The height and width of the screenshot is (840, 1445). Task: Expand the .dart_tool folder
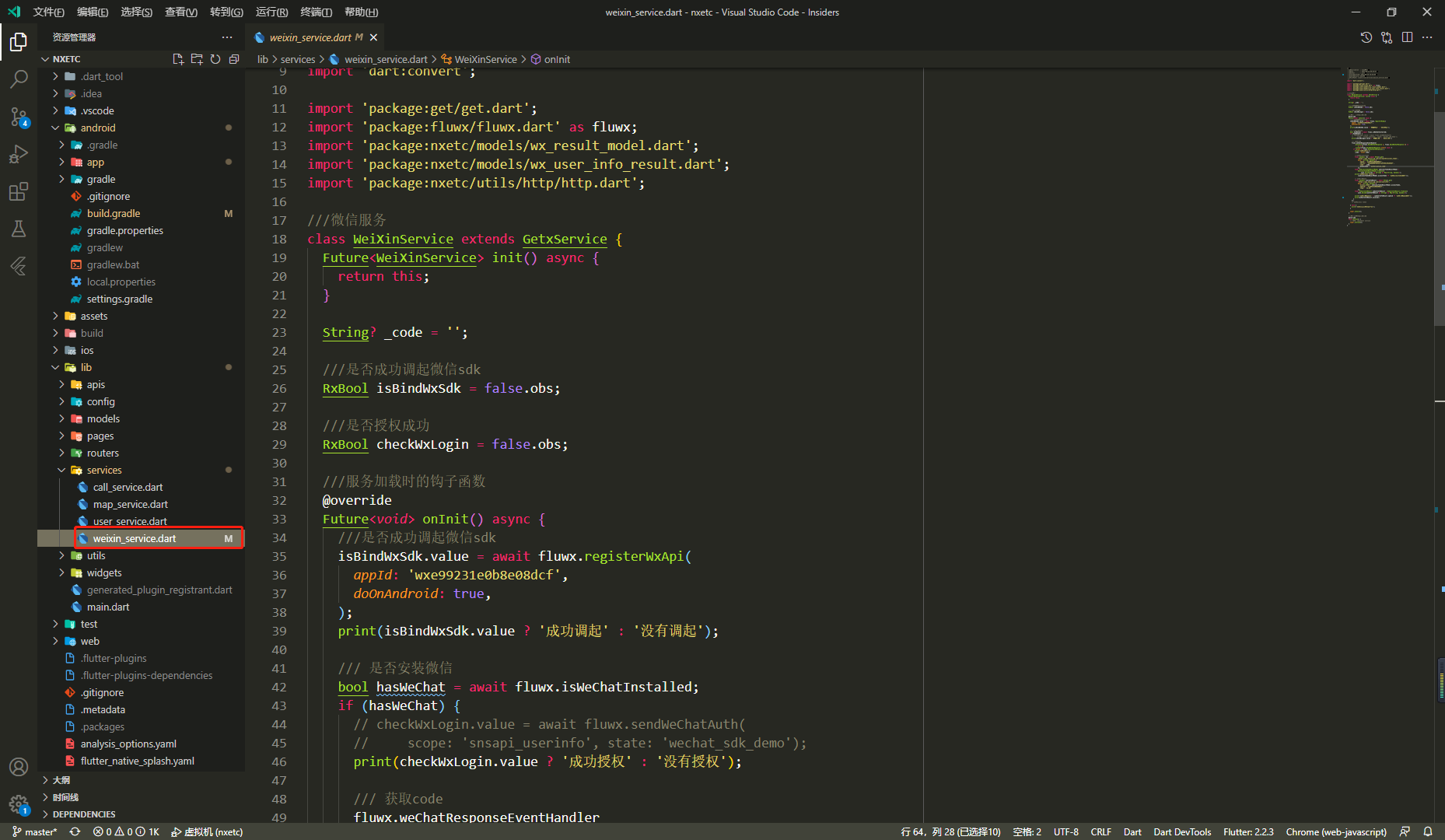tap(141, 76)
